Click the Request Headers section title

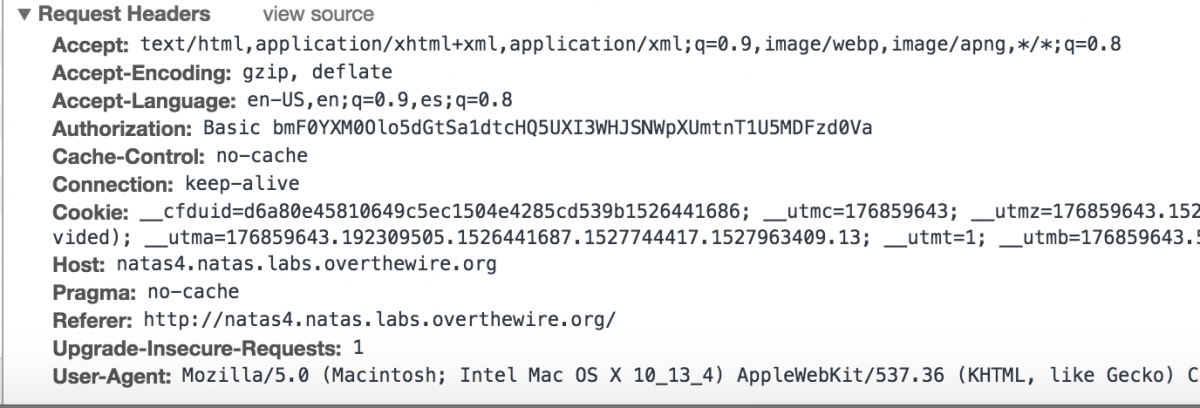point(124,15)
